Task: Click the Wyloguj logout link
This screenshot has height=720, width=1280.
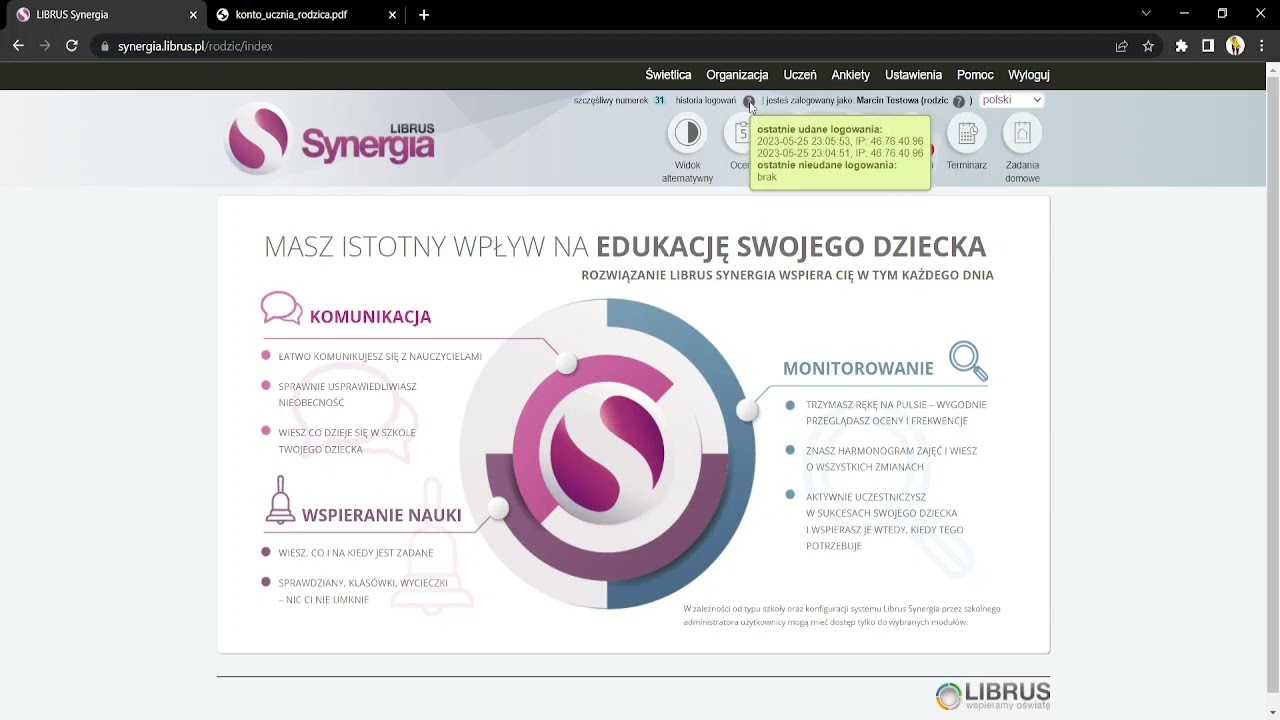Action: point(1029,75)
